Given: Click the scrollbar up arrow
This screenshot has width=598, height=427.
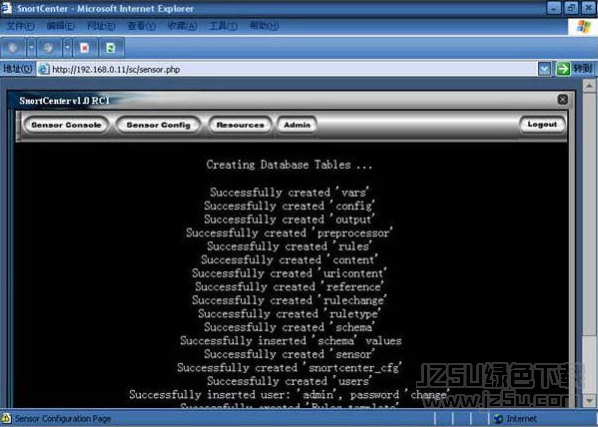Looking at the screenshot, I should click(589, 86).
